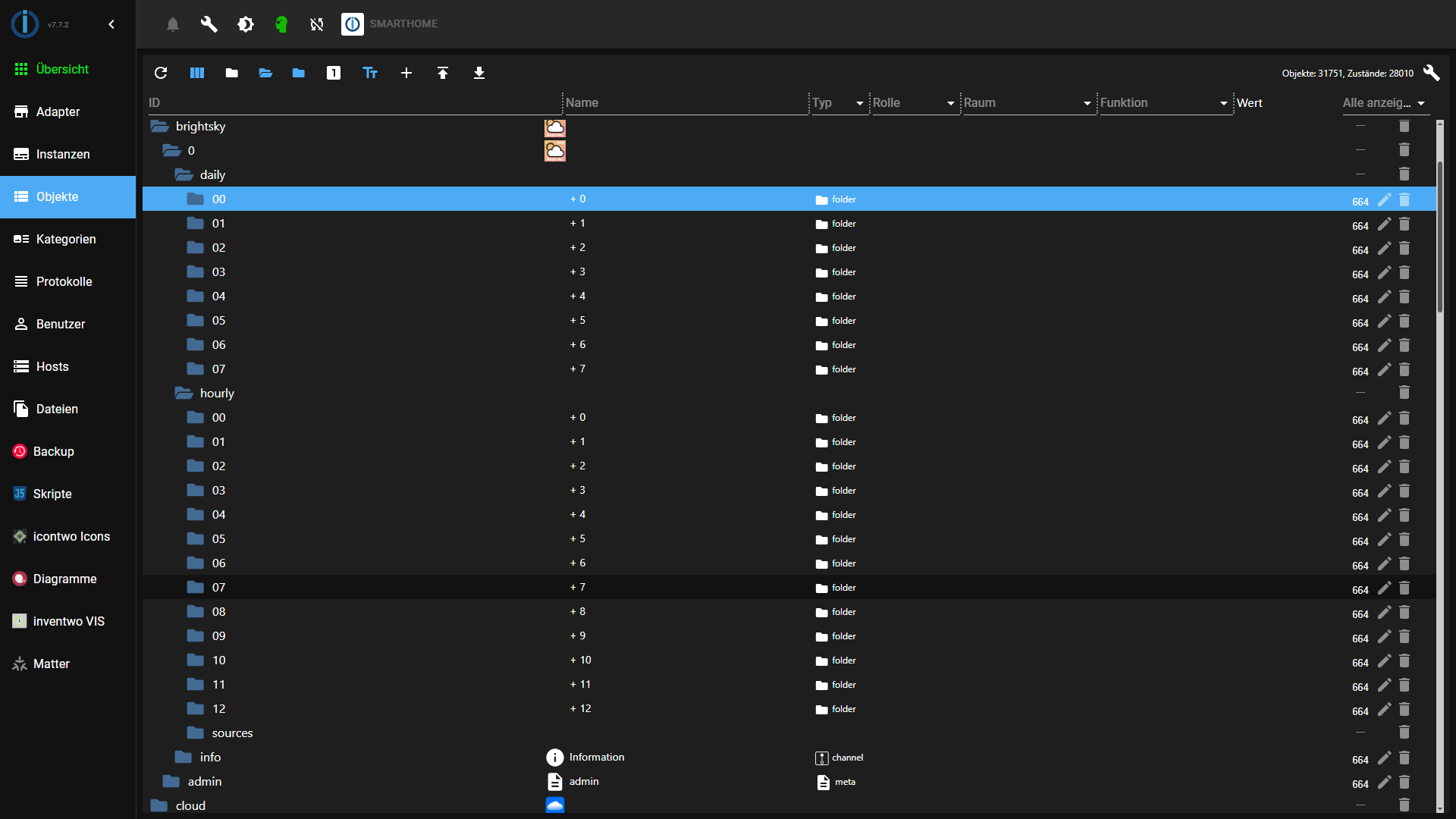Toggle expert mode head icon
Image resolution: width=1456 pixels, height=819 pixels.
(281, 24)
